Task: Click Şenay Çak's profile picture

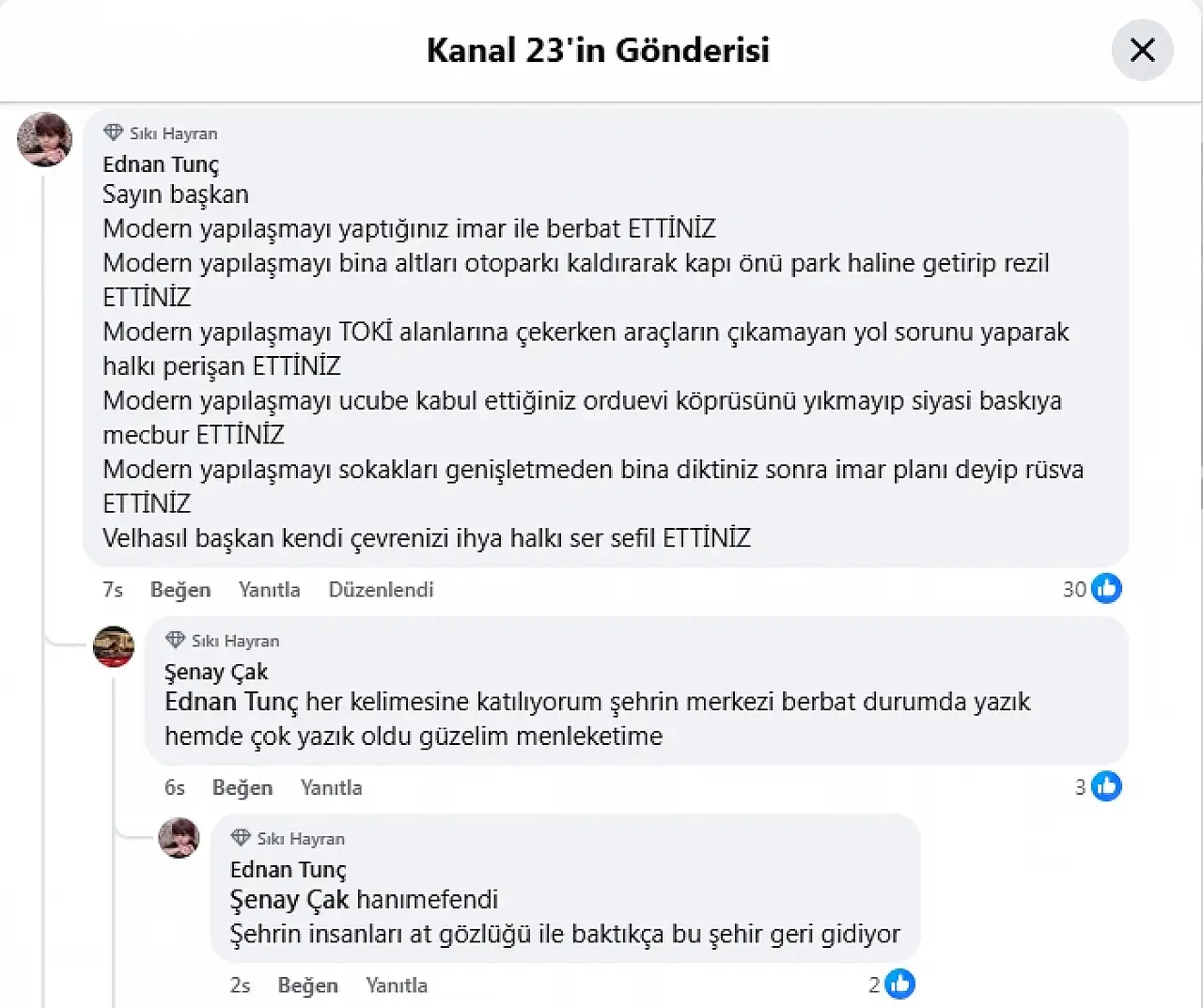Action: (114, 646)
